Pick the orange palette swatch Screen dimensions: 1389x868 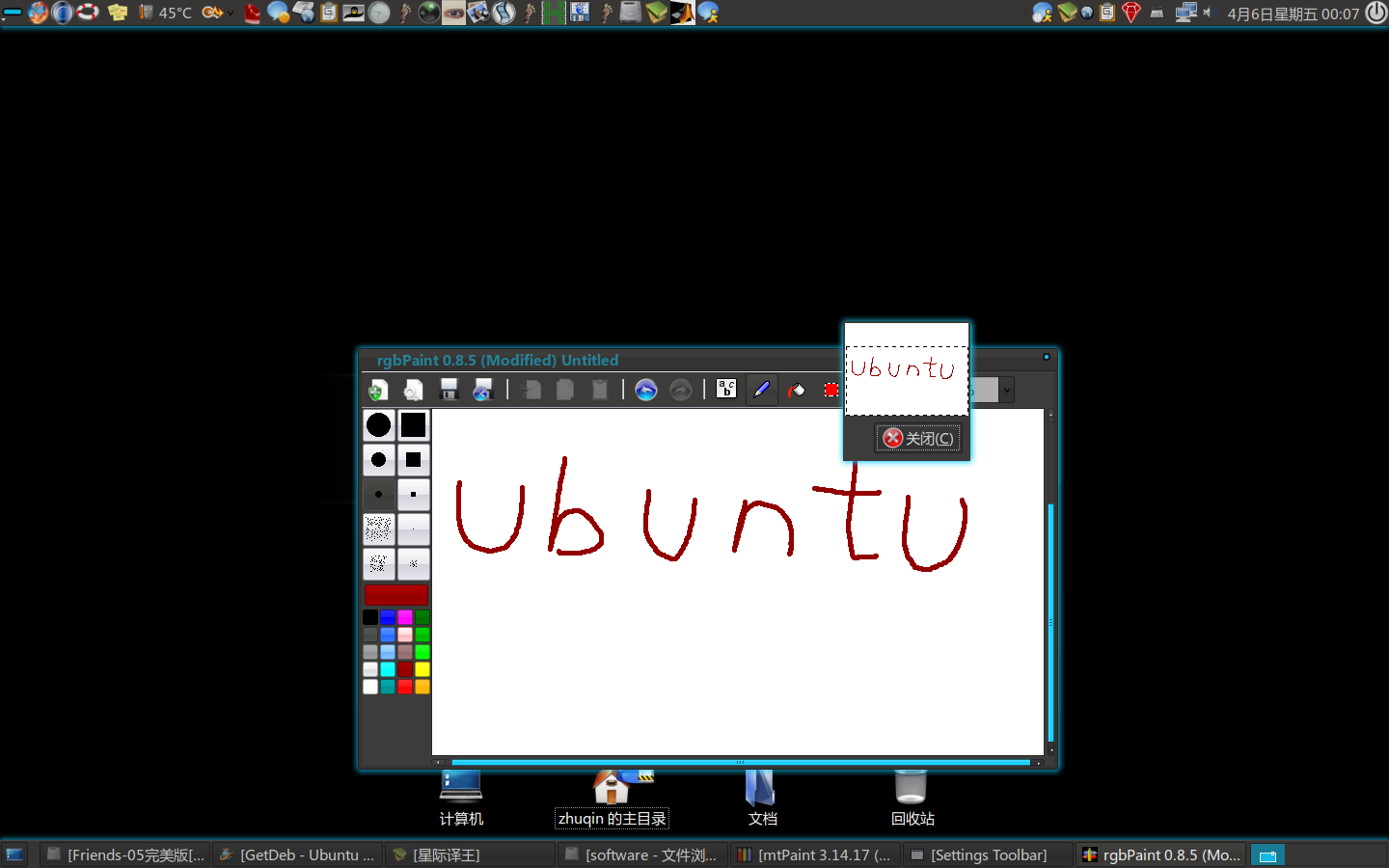pyautogui.click(x=422, y=687)
